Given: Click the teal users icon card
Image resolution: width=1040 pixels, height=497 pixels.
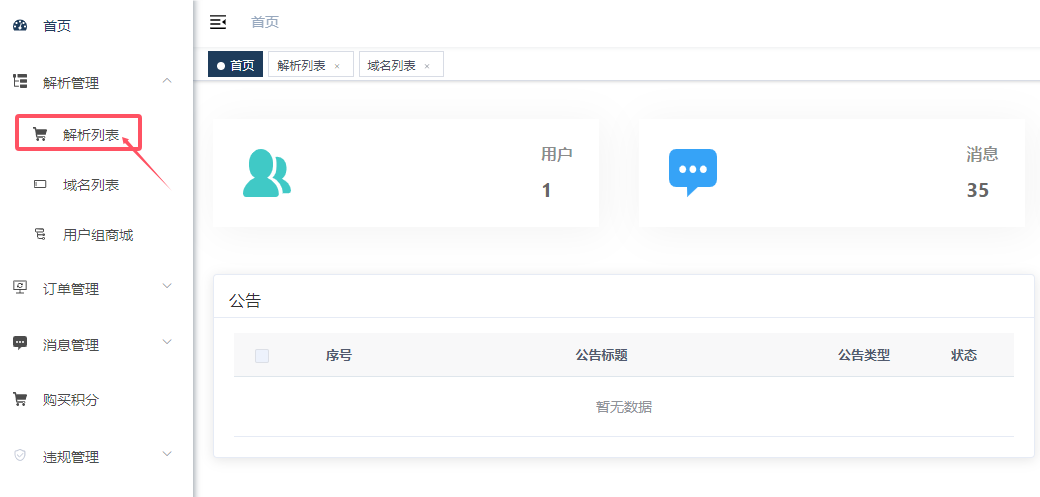Looking at the screenshot, I should [267, 173].
